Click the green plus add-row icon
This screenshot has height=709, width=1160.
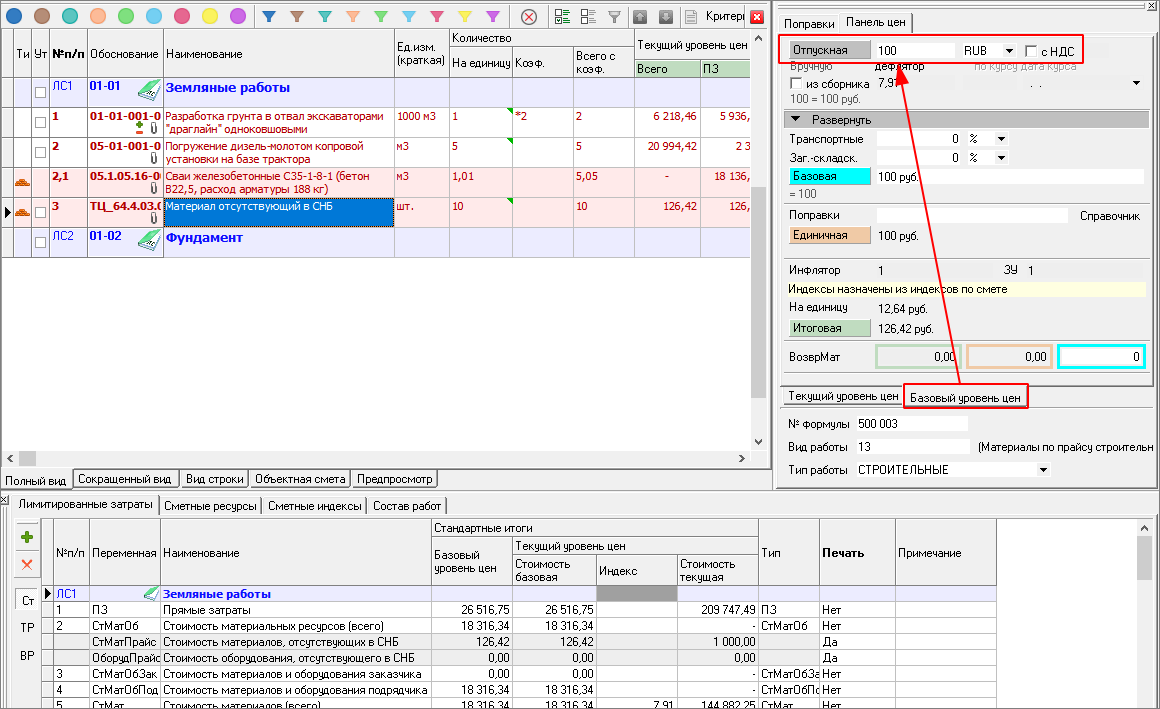[27, 538]
